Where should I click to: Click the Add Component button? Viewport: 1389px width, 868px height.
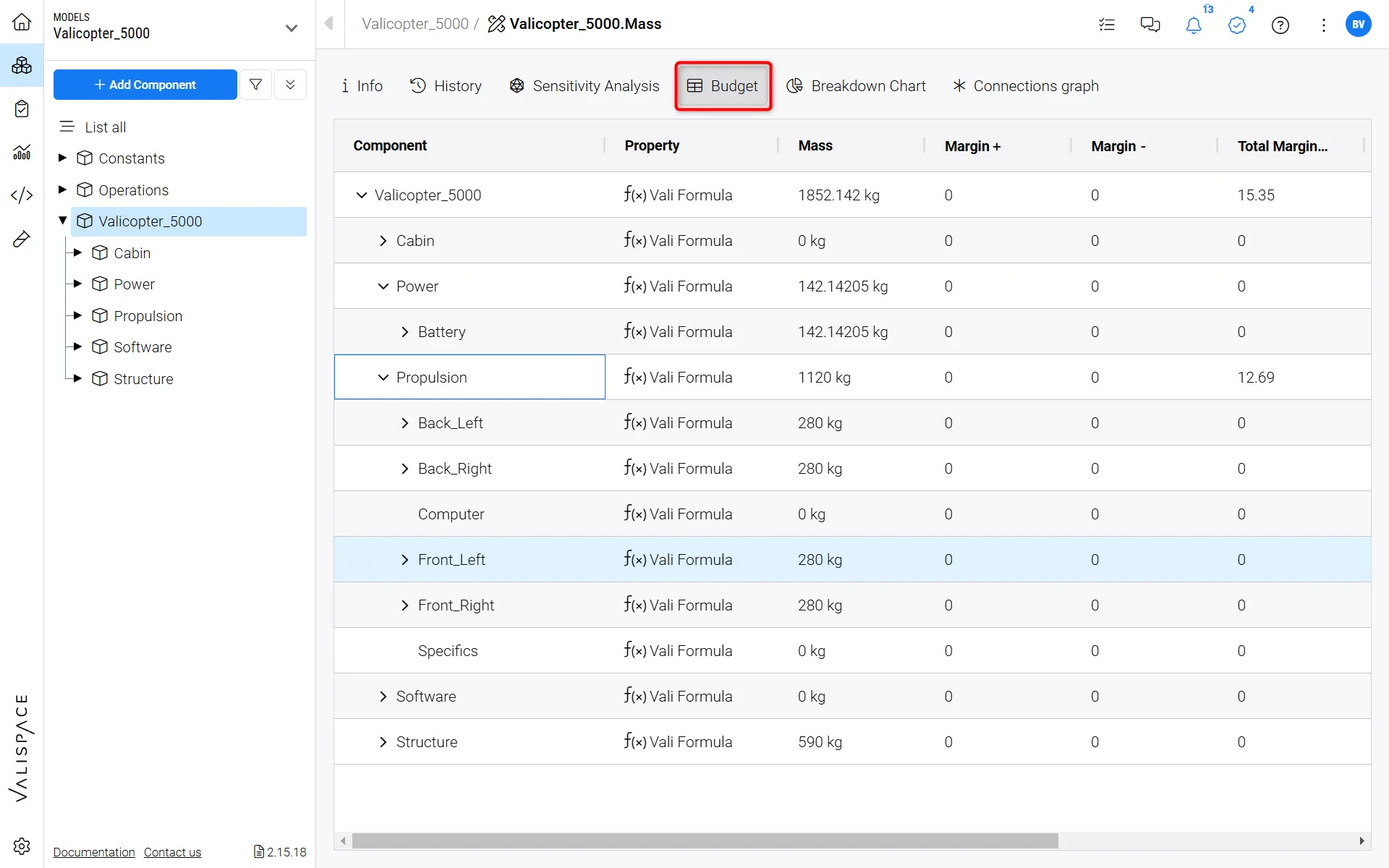(x=145, y=85)
